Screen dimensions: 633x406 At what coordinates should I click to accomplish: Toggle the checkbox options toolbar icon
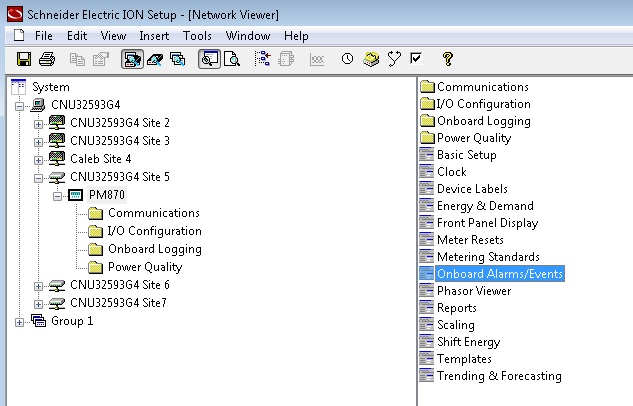coord(416,59)
